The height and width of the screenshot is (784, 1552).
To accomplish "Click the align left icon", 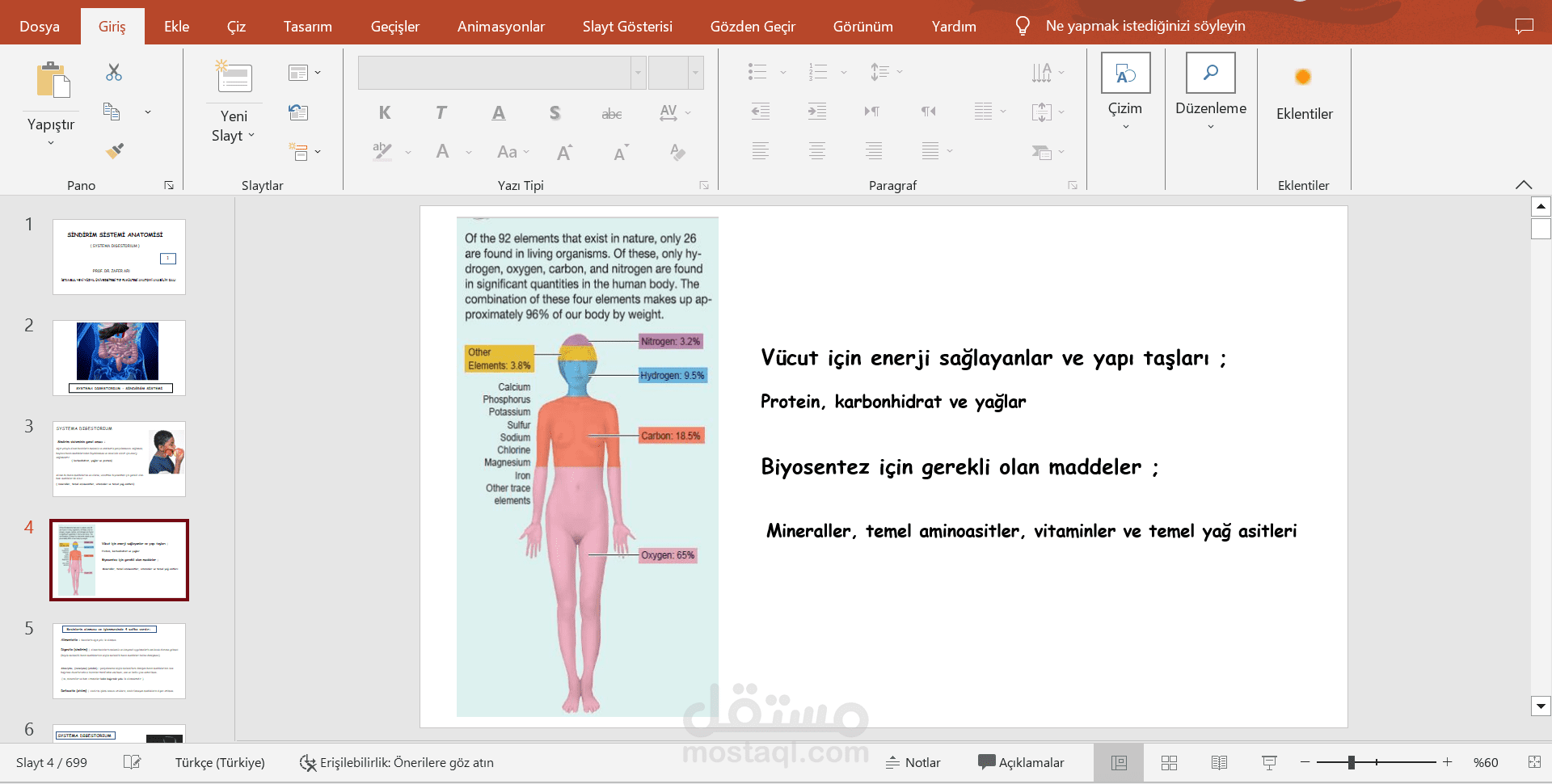I will [x=761, y=151].
